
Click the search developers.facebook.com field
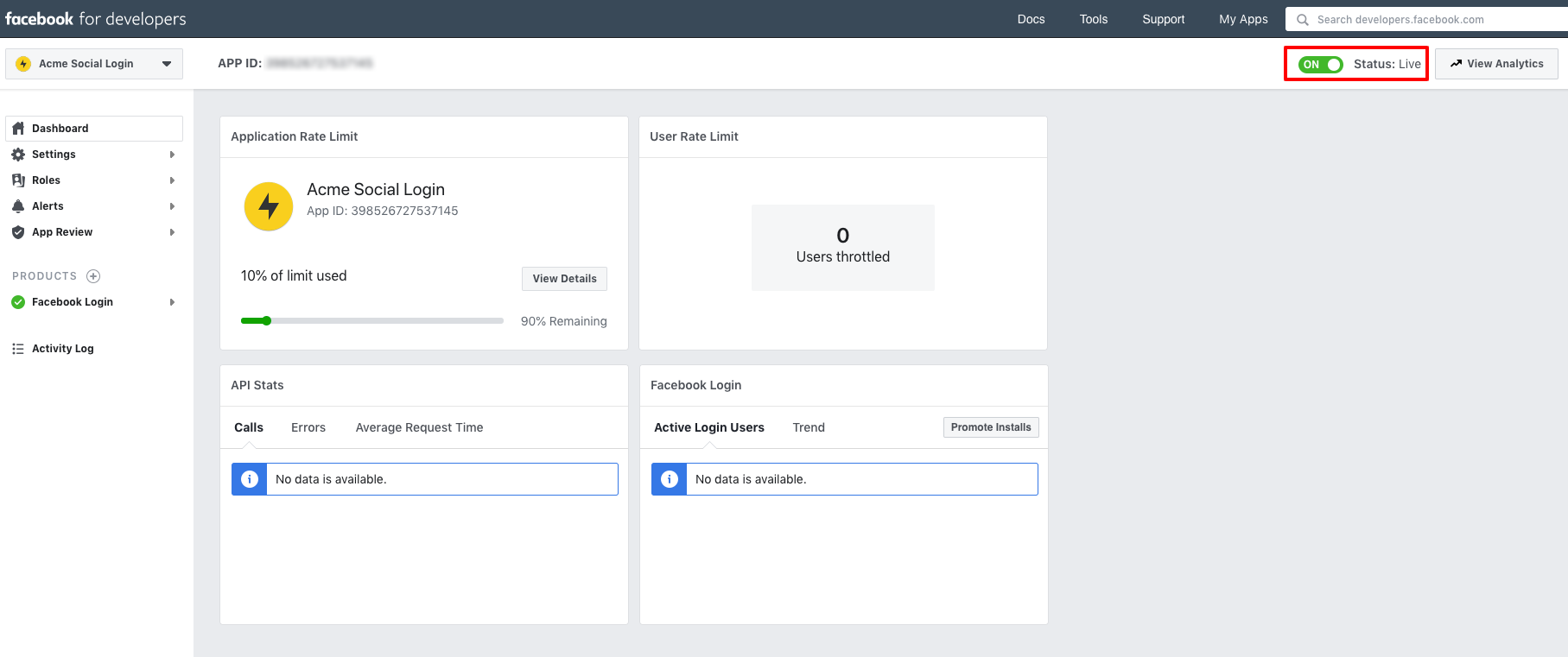1426,20
